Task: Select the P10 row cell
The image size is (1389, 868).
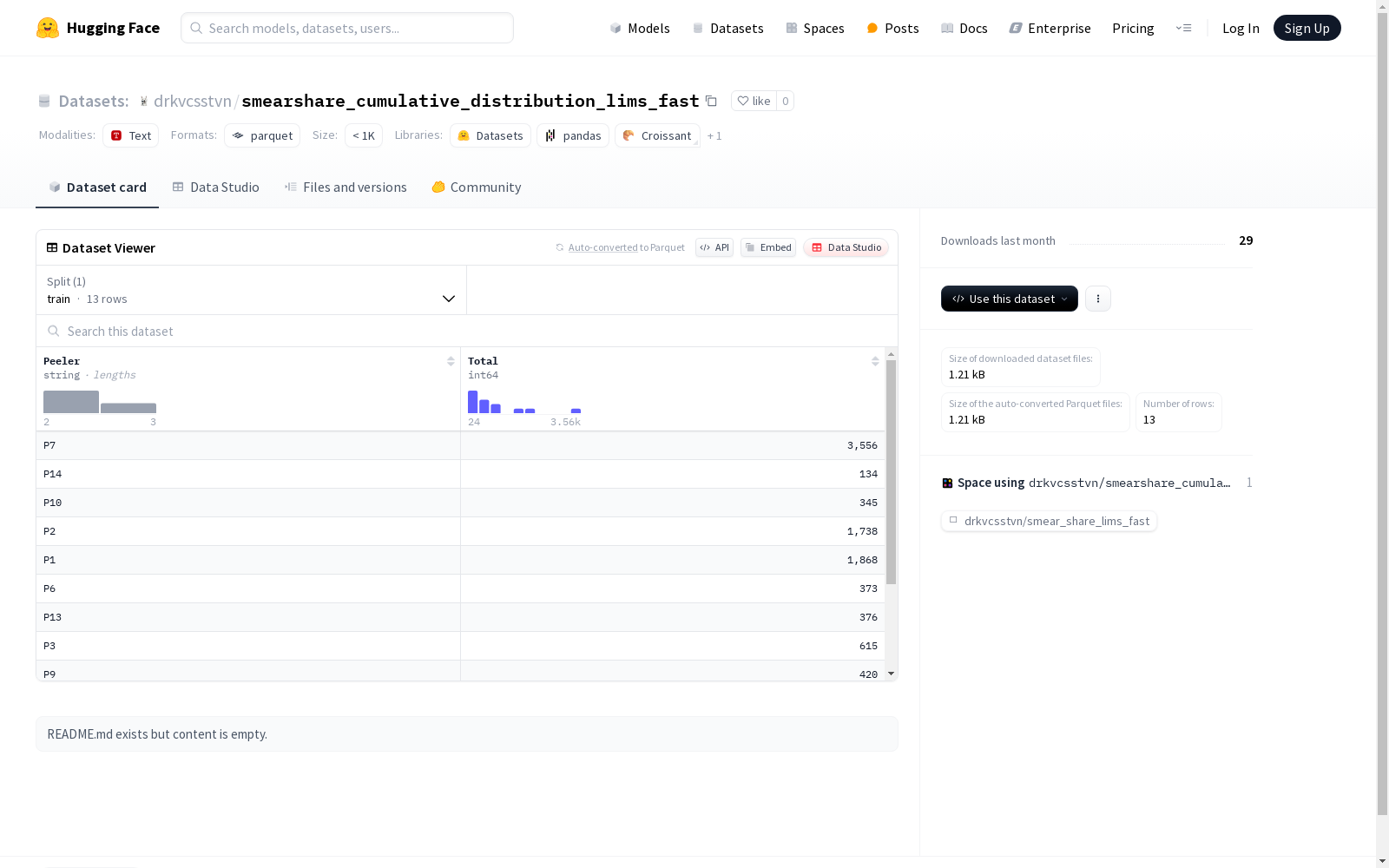Action: pos(248,503)
